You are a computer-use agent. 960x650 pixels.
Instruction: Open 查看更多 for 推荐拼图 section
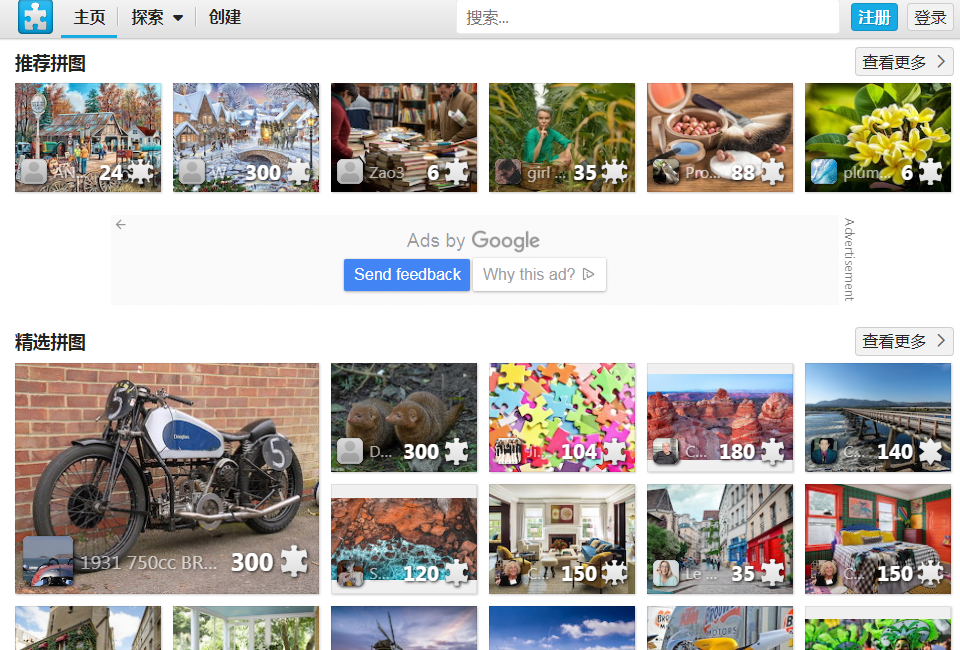point(903,62)
